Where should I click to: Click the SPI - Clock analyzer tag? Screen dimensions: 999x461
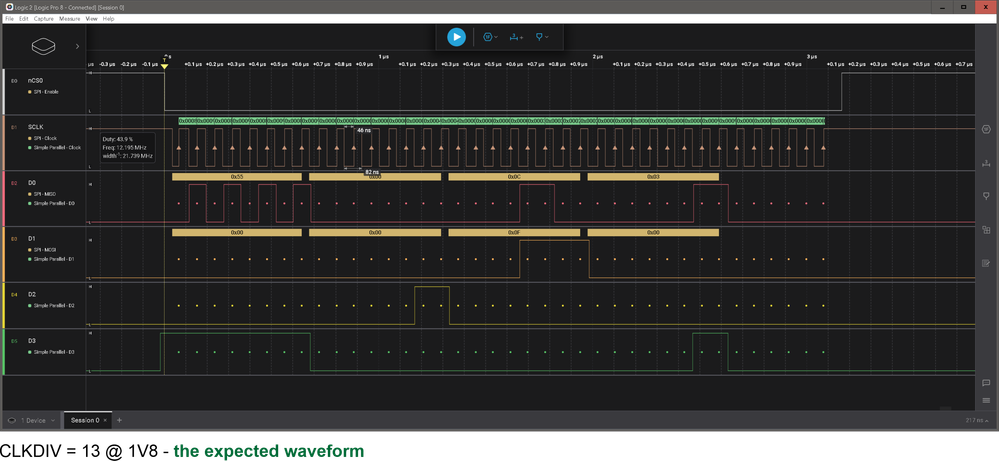click(43, 138)
